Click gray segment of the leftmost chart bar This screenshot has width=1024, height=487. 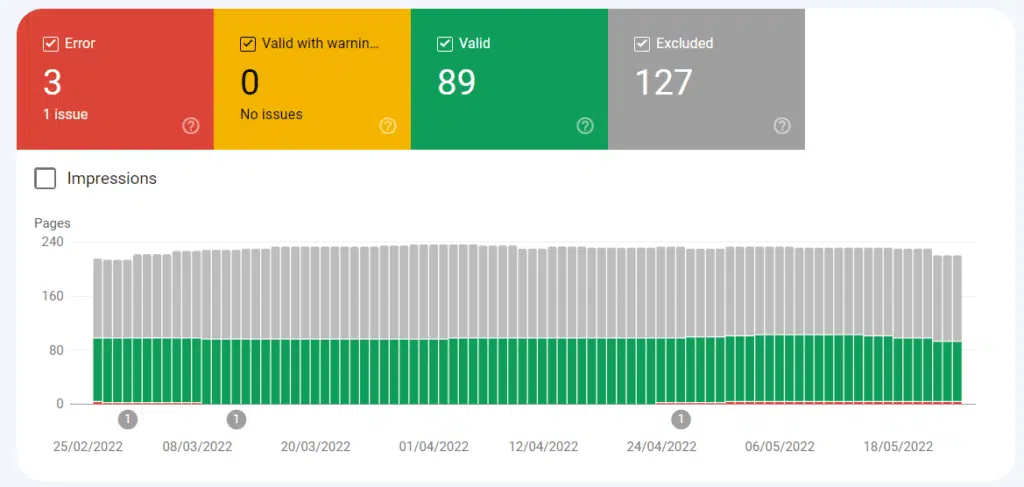click(97, 298)
